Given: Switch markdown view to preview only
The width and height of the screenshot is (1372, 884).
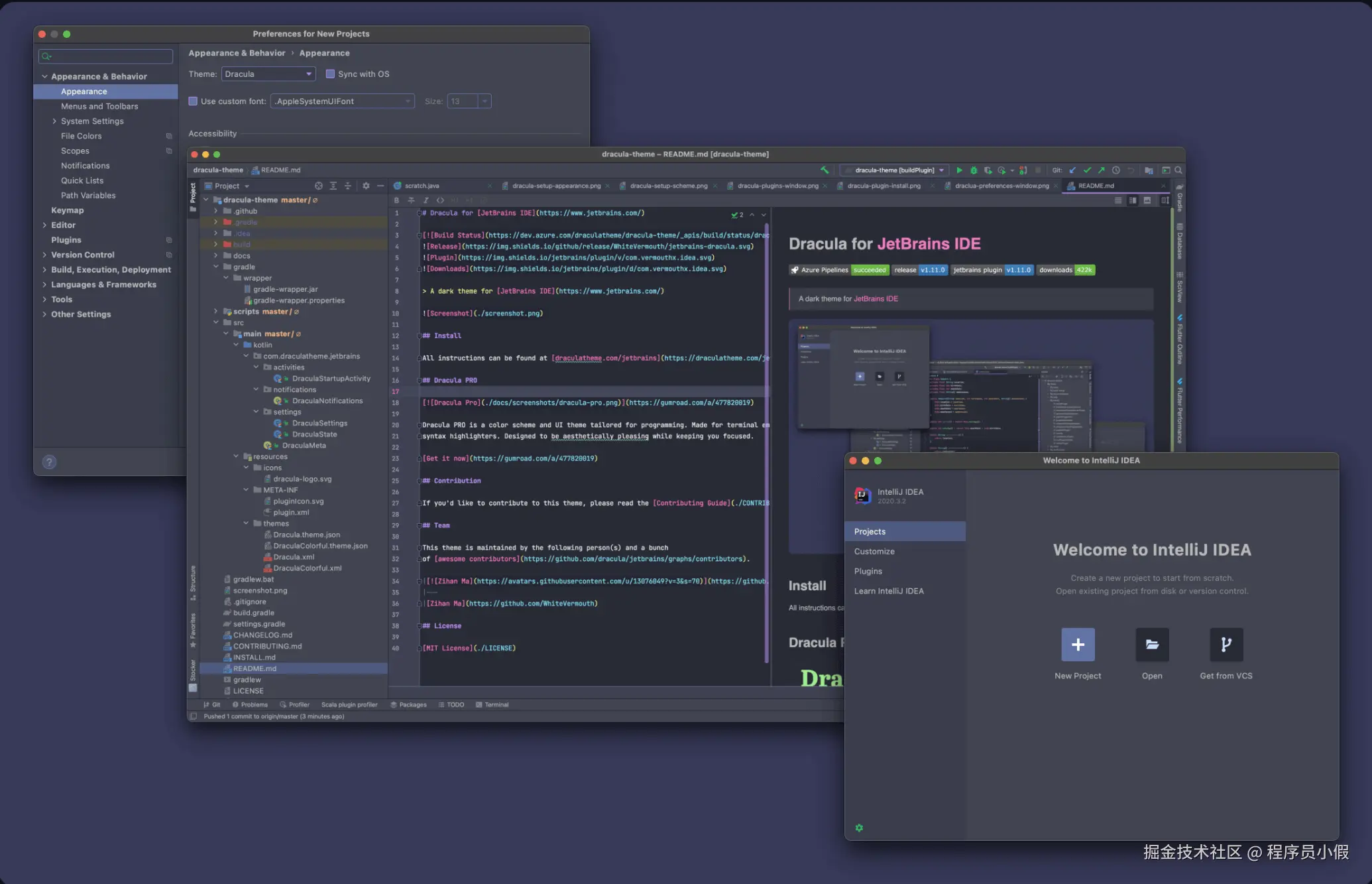Looking at the screenshot, I should pyautogui.click(x=1147, y=200).
